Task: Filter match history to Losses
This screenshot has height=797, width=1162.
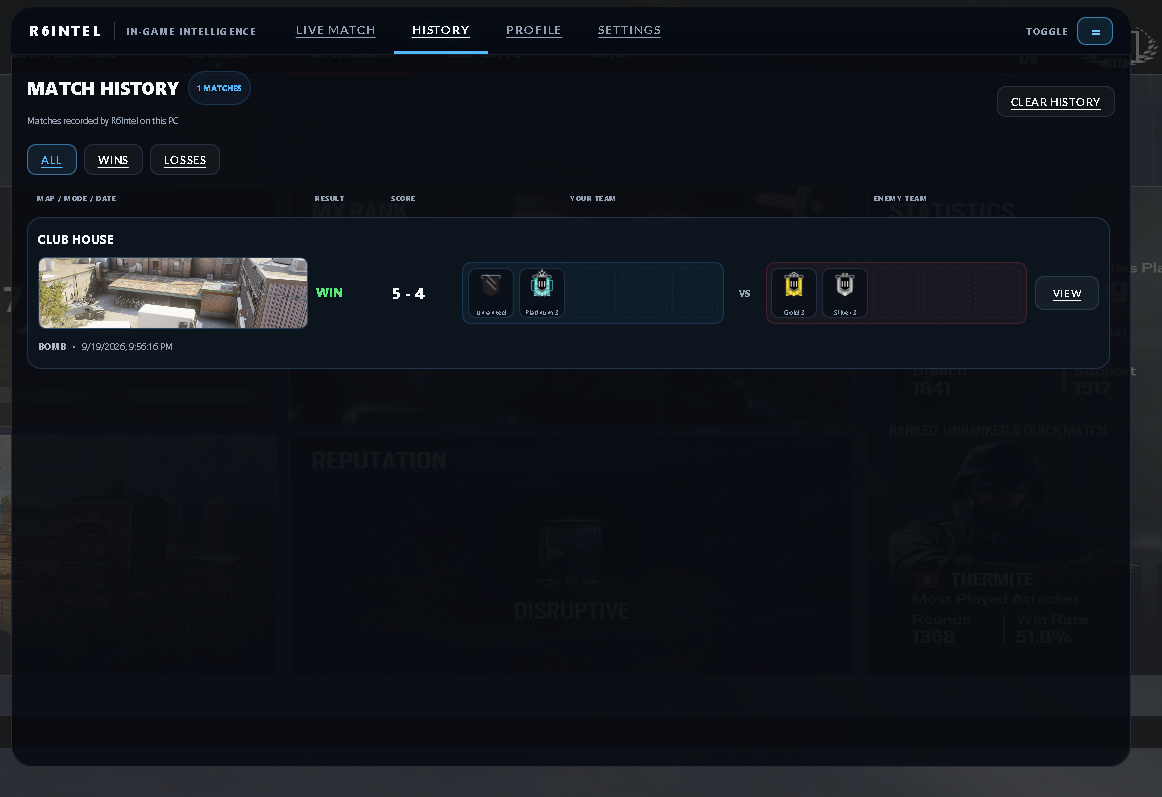Action: pos(185,159)
